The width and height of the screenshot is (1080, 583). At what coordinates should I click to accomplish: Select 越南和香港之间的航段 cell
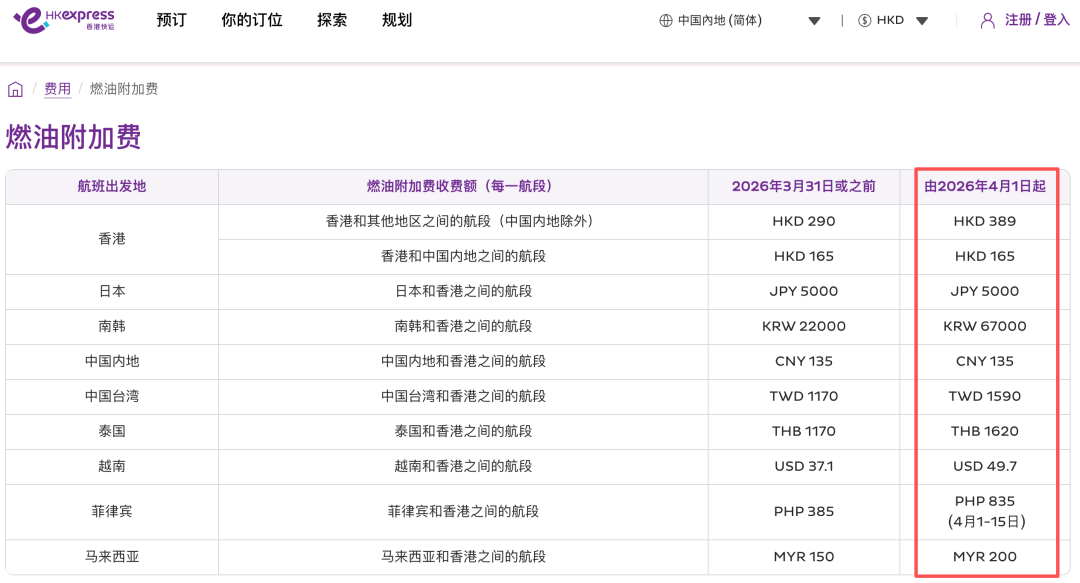point(463,467)
